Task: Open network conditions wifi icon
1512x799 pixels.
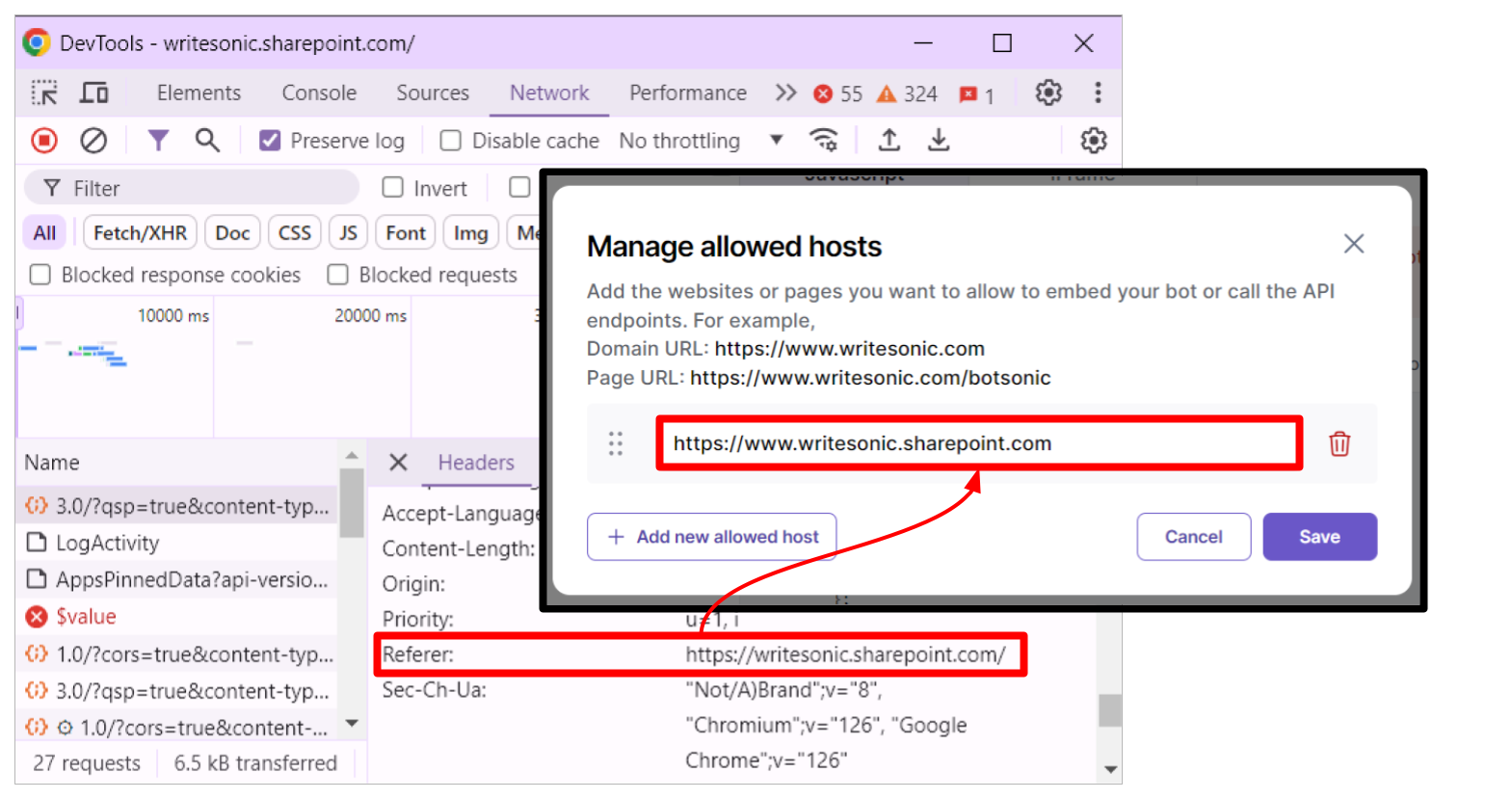Action: coord(824,141)
